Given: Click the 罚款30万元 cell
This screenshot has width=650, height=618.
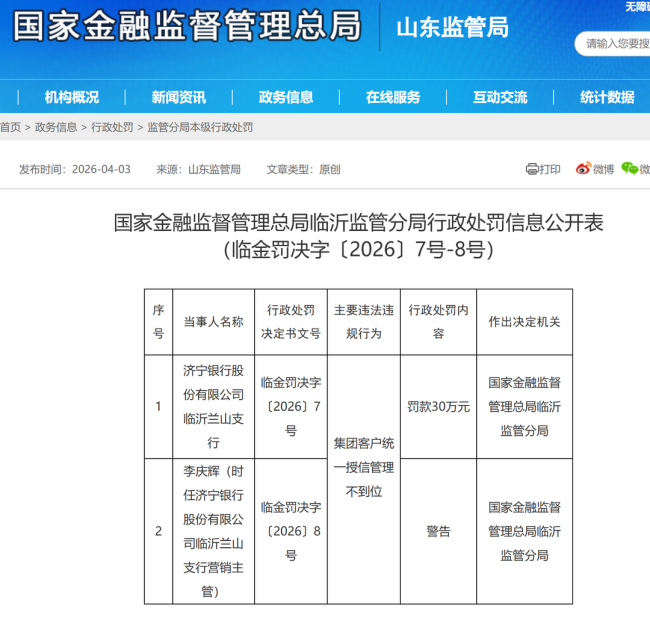Looking at the screenshot, I should point(439,407).
